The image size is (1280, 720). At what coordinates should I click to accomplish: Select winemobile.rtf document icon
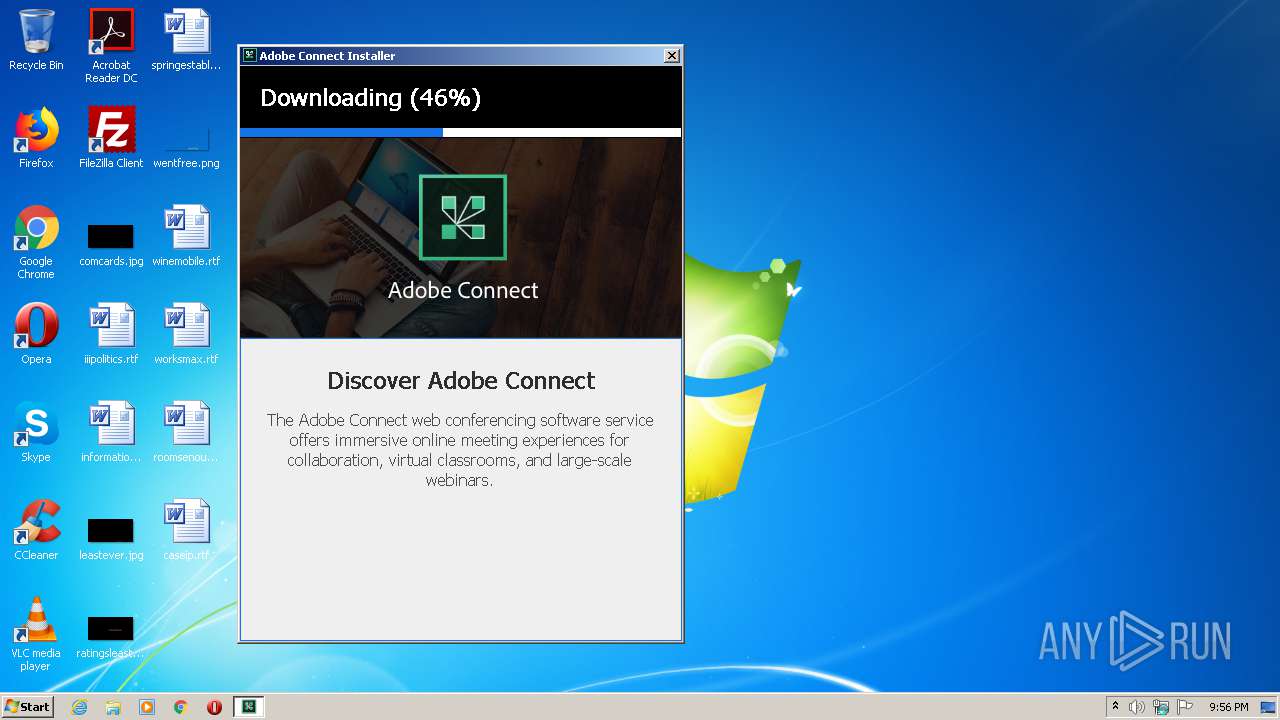(x=186, y=236)
